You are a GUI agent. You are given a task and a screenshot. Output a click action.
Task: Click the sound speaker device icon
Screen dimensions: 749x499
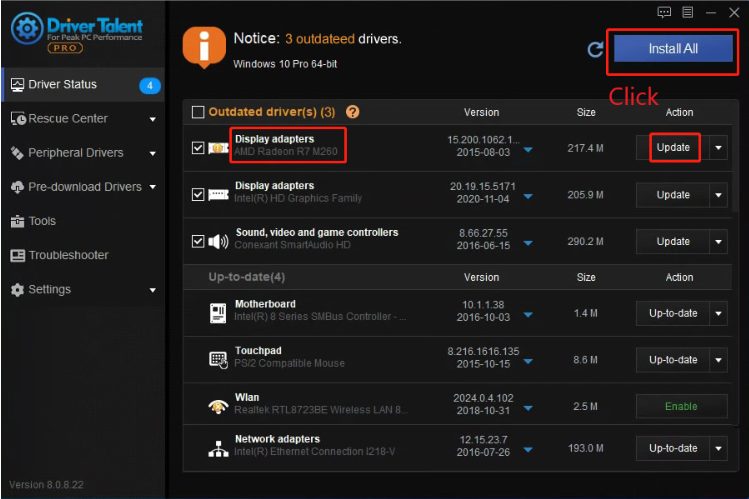click(x=218, y=242)
